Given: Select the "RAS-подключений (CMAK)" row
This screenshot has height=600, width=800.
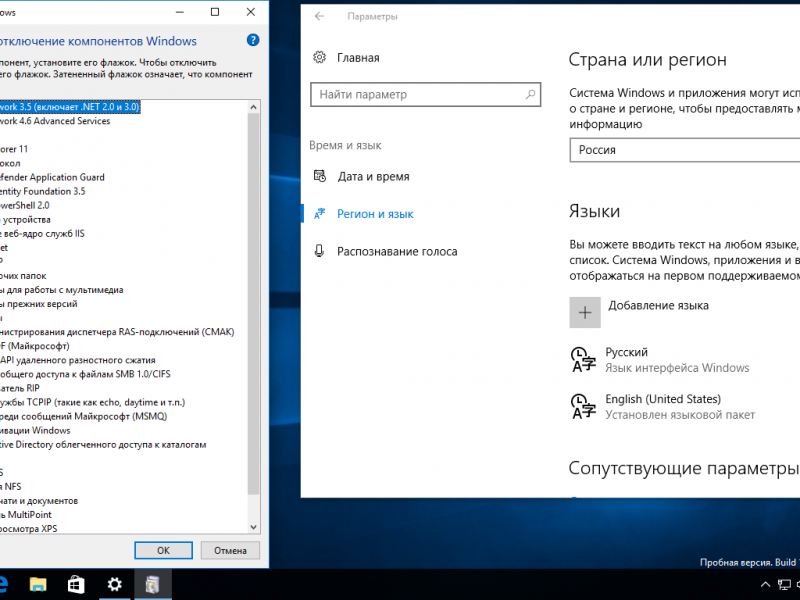Looking at the screenshot, I should click(x=117, y=332).
